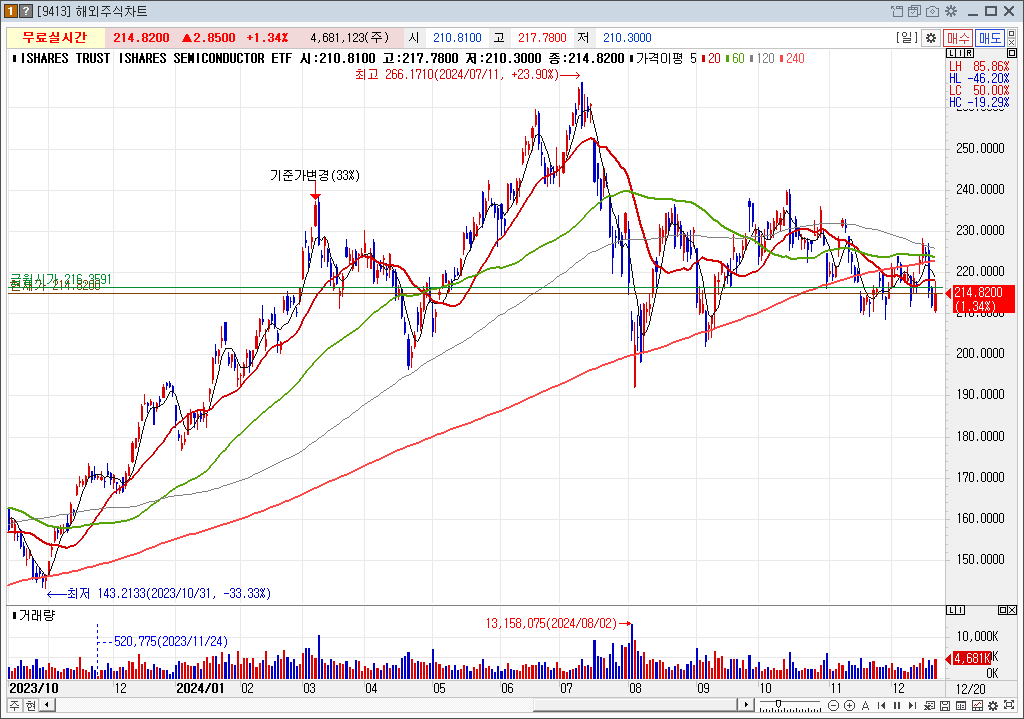Click the scroll left arrow of chart scrollbar

[x=45, y=706]
